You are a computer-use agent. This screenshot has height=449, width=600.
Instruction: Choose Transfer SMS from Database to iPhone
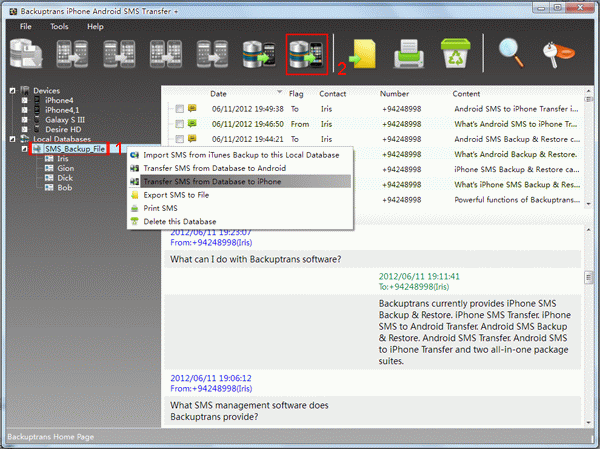tap(240, 181)
